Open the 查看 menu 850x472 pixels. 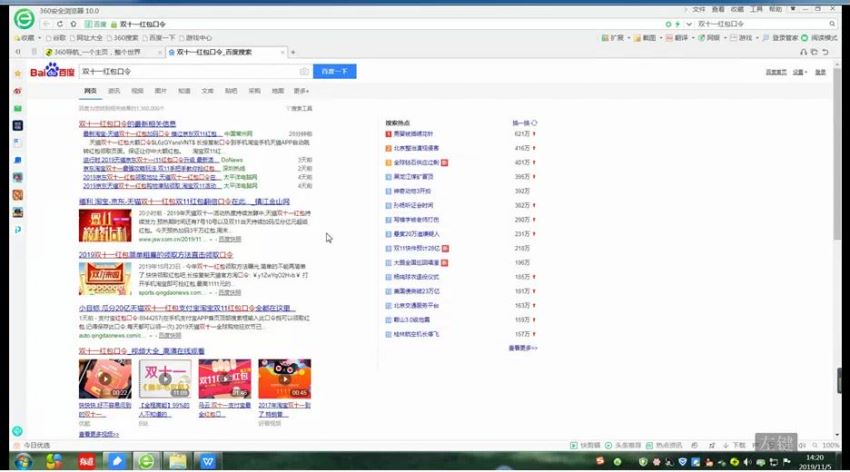[x=718, y=10]
